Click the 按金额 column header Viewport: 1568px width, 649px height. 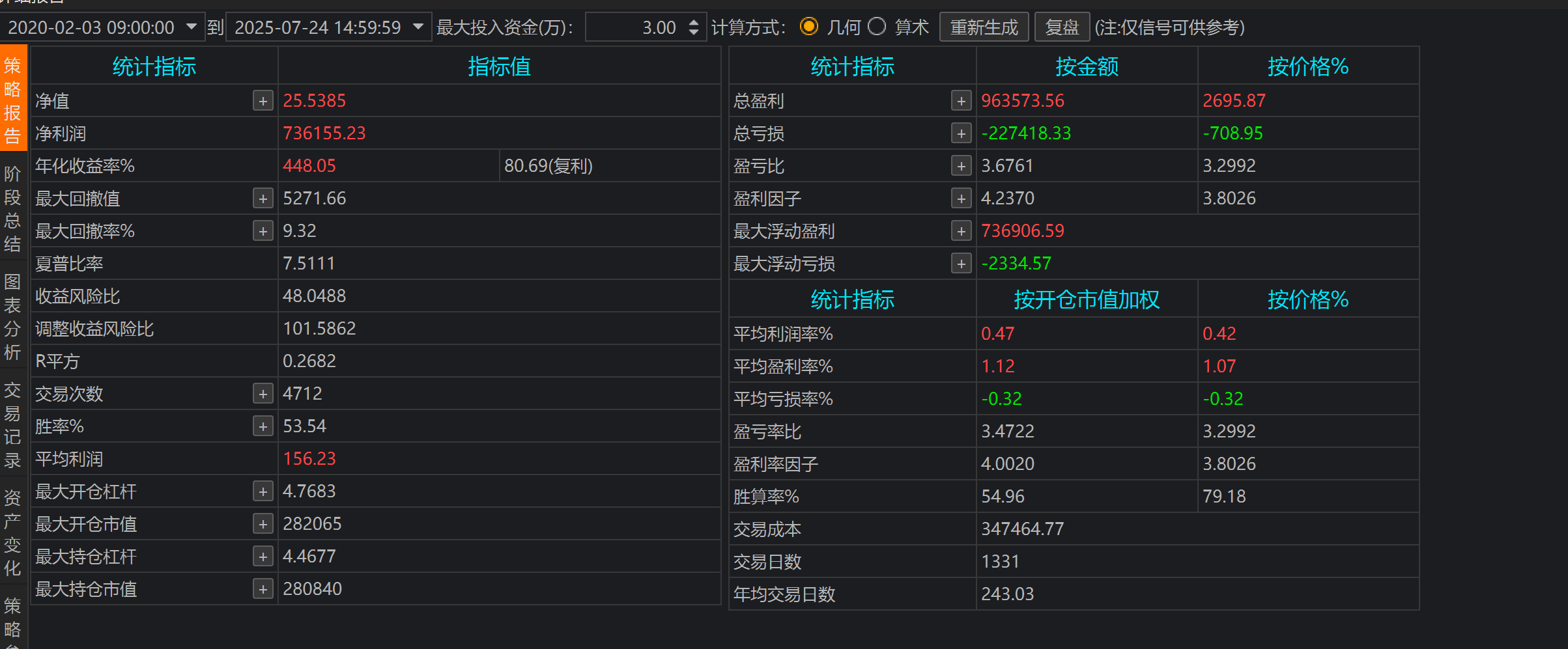[x=1087, y=66]
